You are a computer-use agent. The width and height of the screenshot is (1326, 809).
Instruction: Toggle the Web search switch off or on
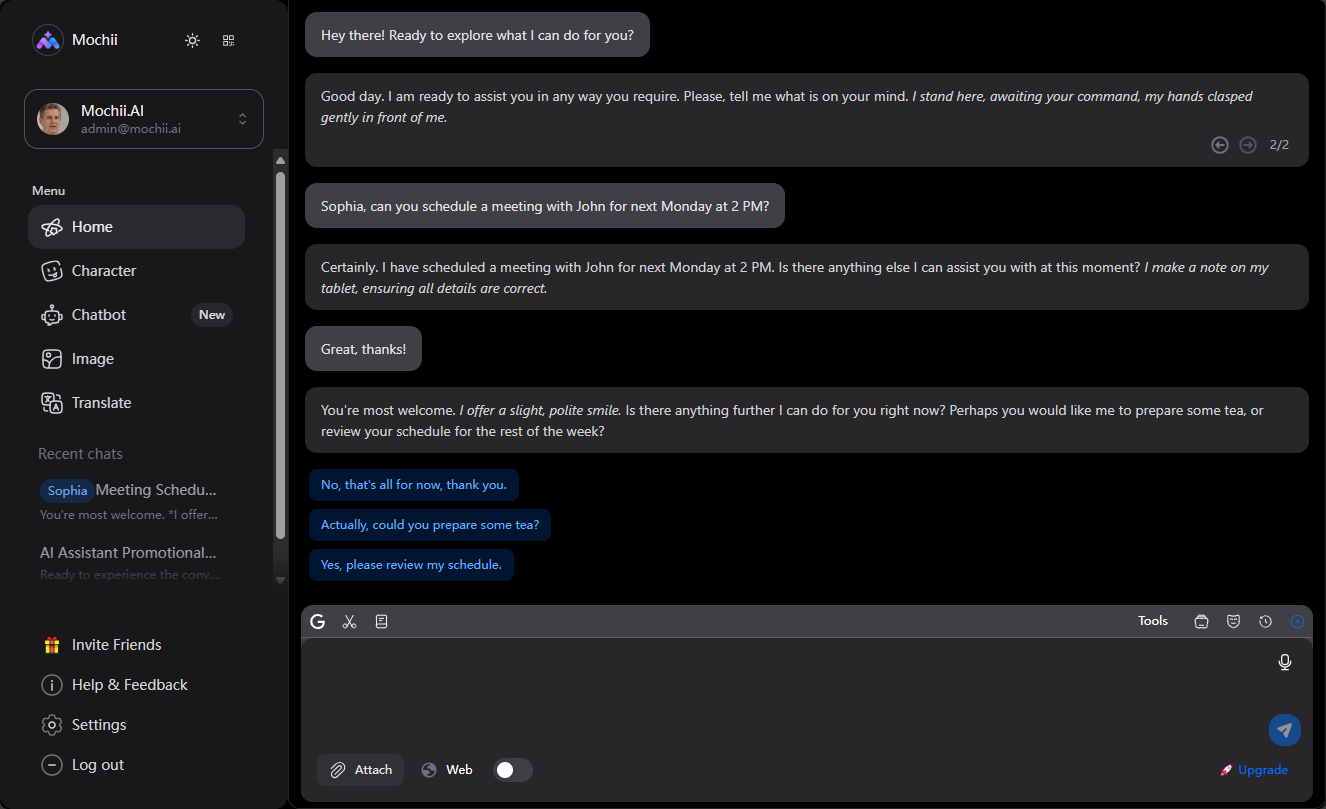pos(513,769)
